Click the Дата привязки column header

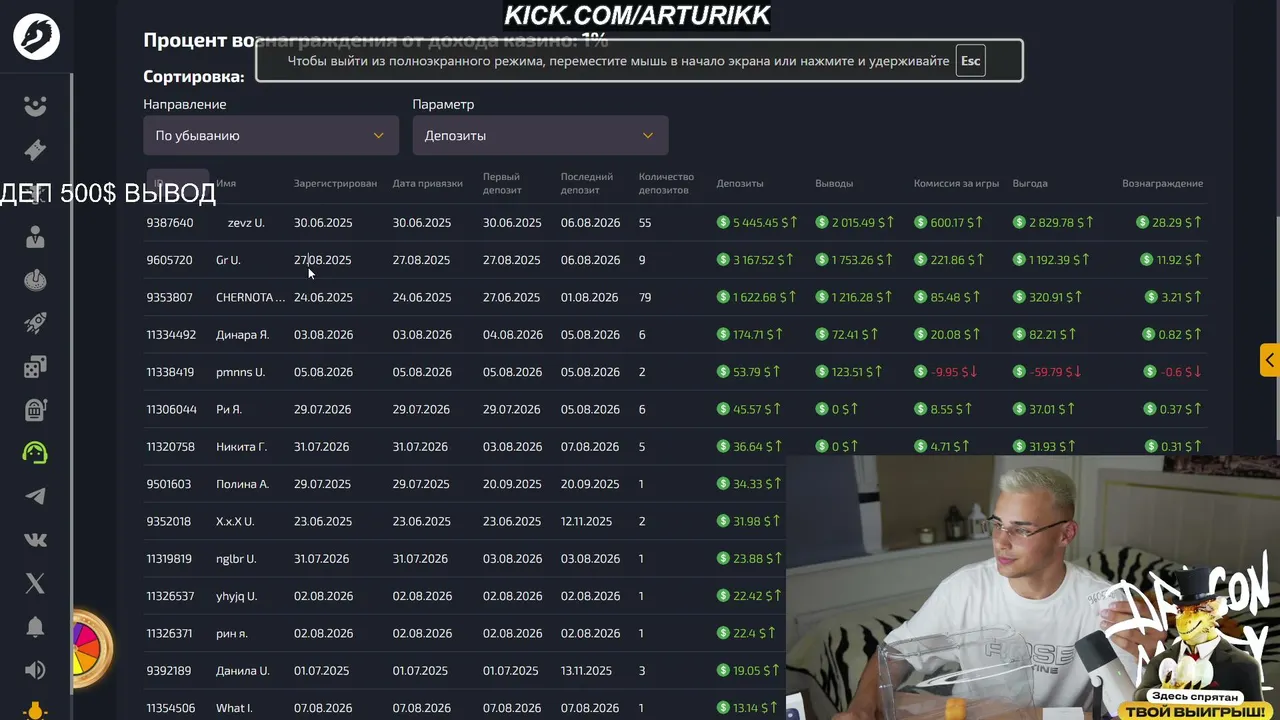pos(428,184)
